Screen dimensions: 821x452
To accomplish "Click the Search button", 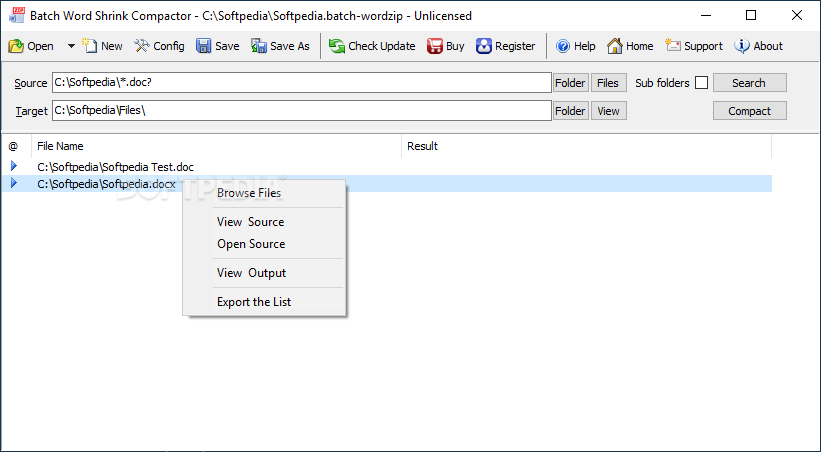I will [749, 83].
